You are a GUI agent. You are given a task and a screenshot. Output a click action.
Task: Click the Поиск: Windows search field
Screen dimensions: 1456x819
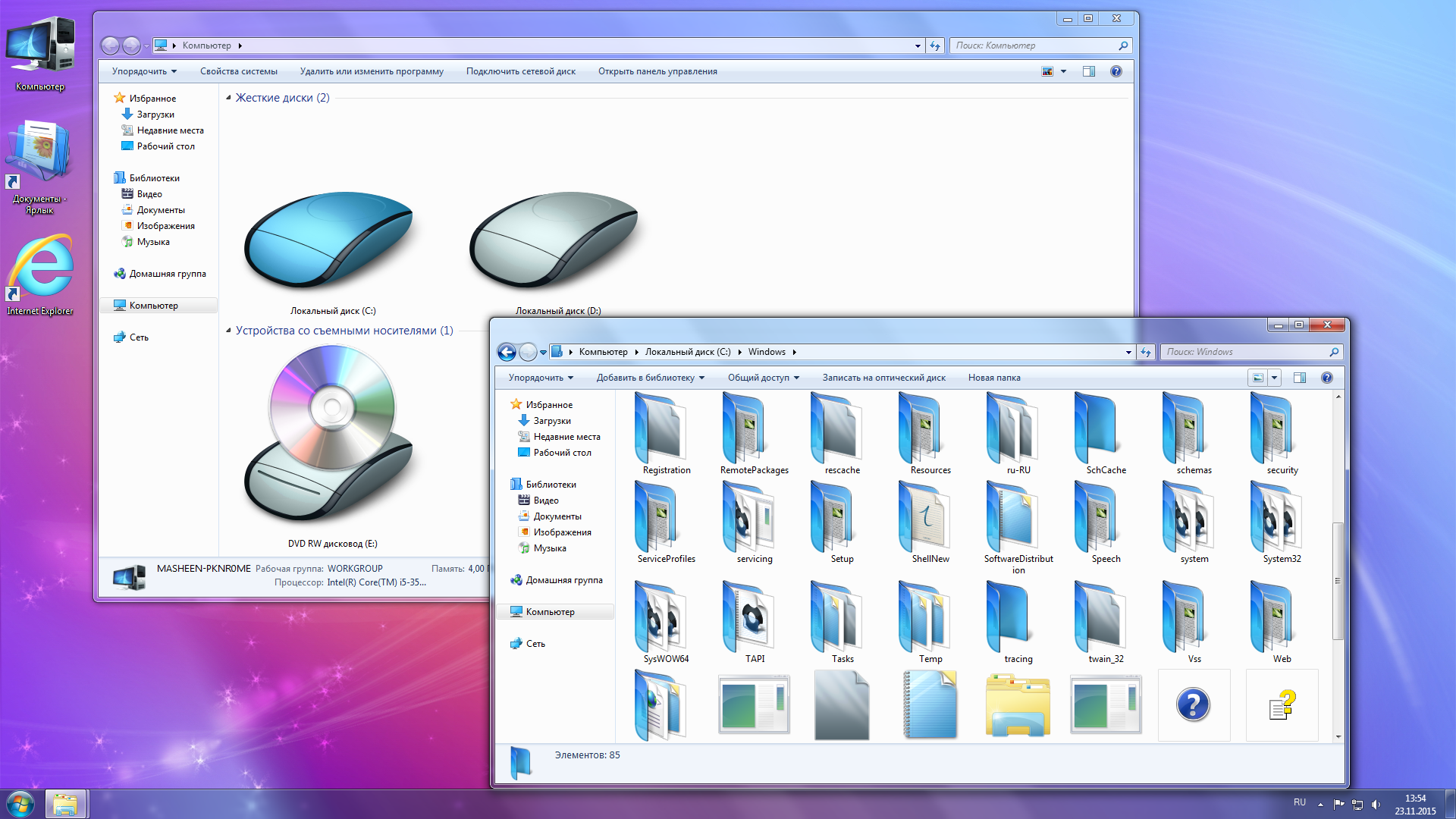click(x=1251, y=352)
